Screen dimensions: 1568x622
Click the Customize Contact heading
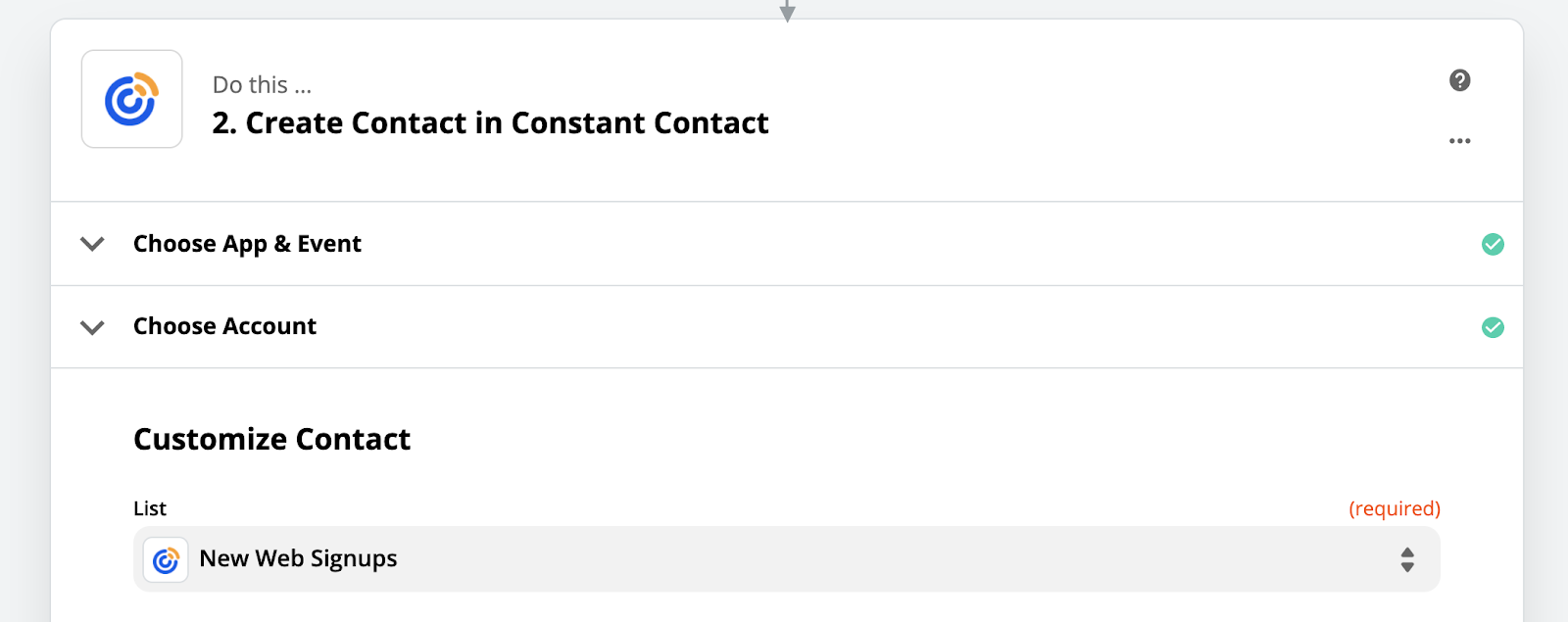tap(271, 439)
